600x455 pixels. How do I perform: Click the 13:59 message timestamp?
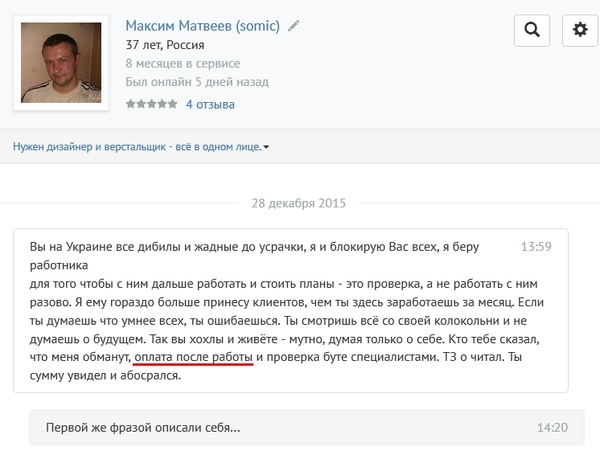click(536, 246)
